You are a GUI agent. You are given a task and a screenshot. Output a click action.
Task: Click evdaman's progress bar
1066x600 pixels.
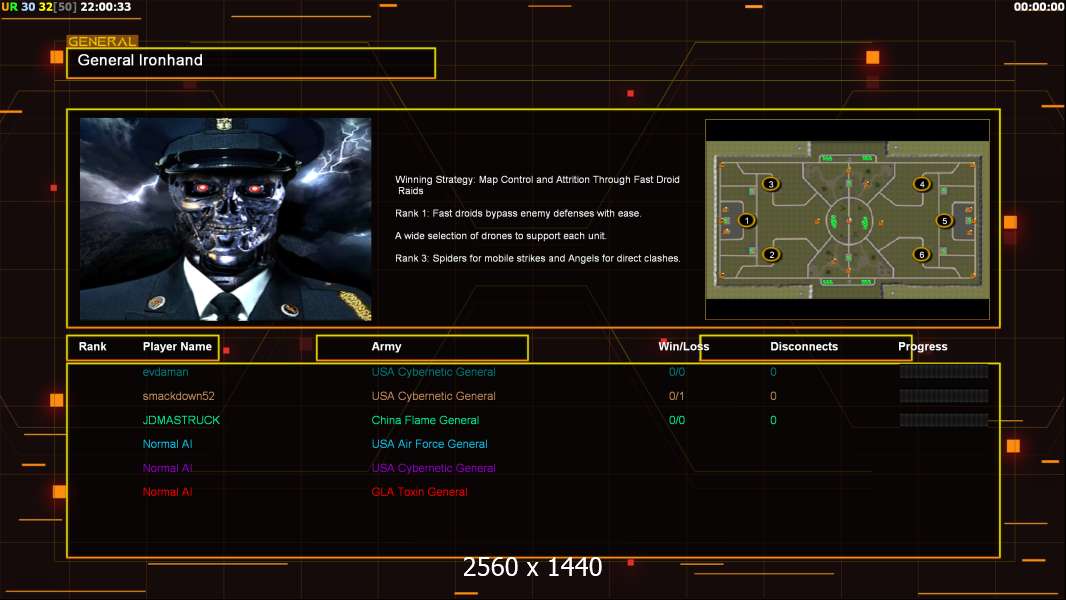944,372
